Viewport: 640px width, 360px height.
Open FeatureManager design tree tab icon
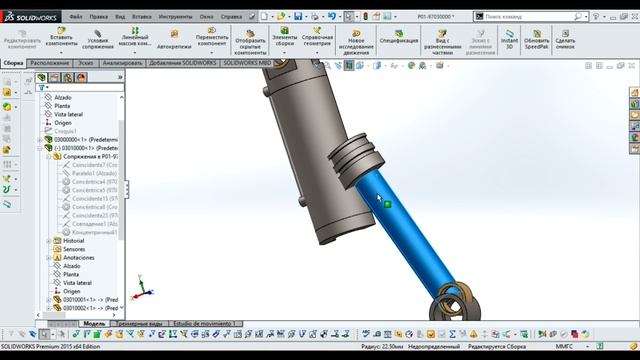tap(41, 78)
